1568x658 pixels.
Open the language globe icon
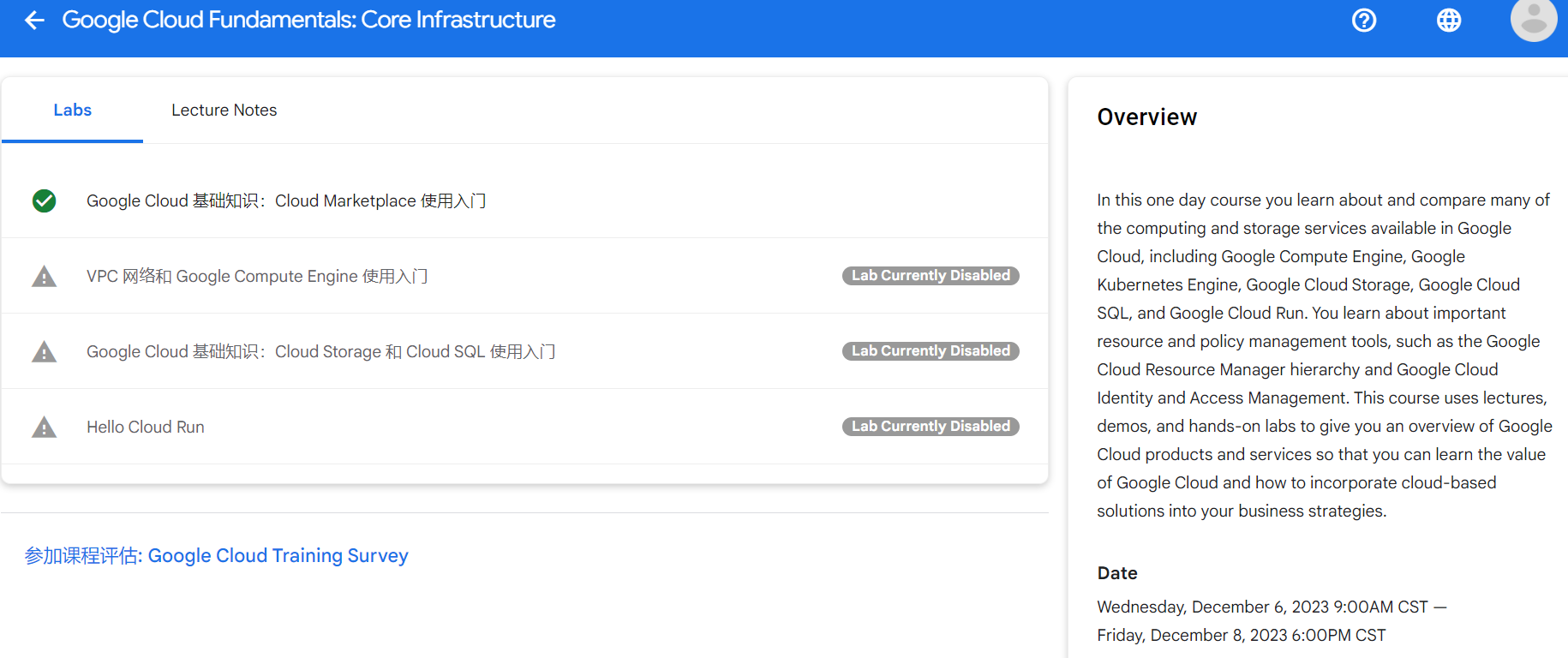(1449, 20)
